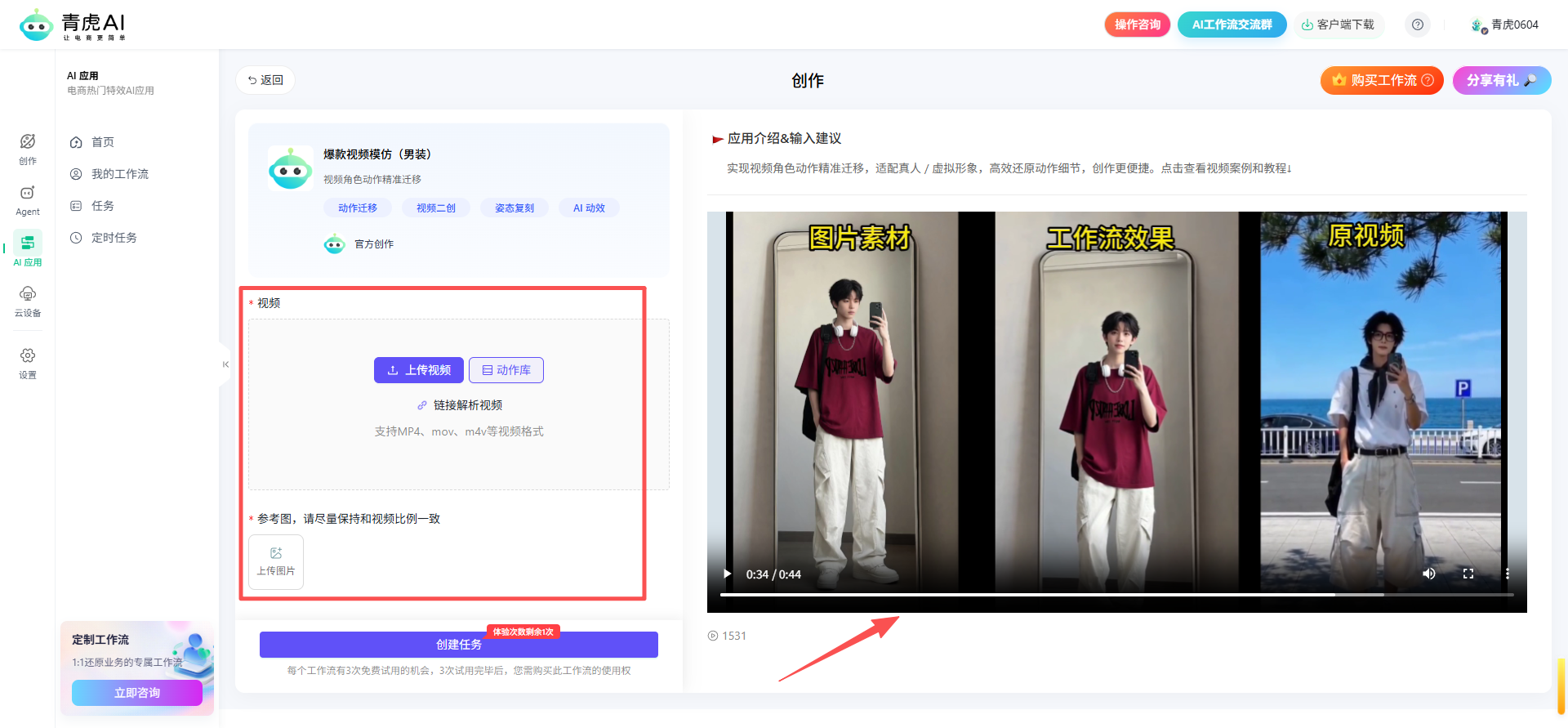Select the 姿态复刻 tag

click(514, 208)
